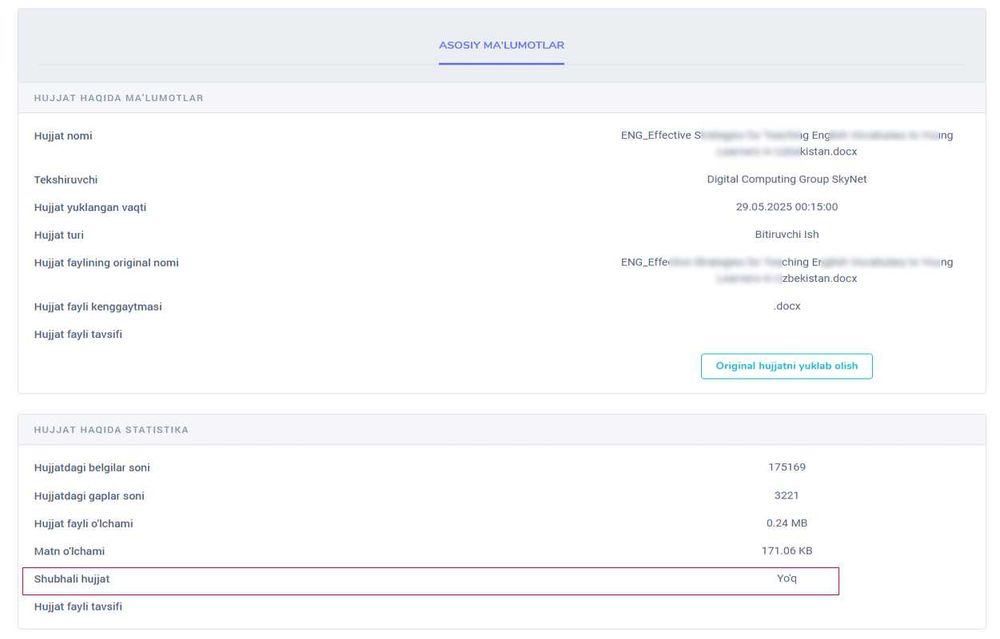Switch to the ASOSIY MA'LUMOTLAR tab
The width and height of the screenshot is (1000, 639).
[x=501, y=46]
